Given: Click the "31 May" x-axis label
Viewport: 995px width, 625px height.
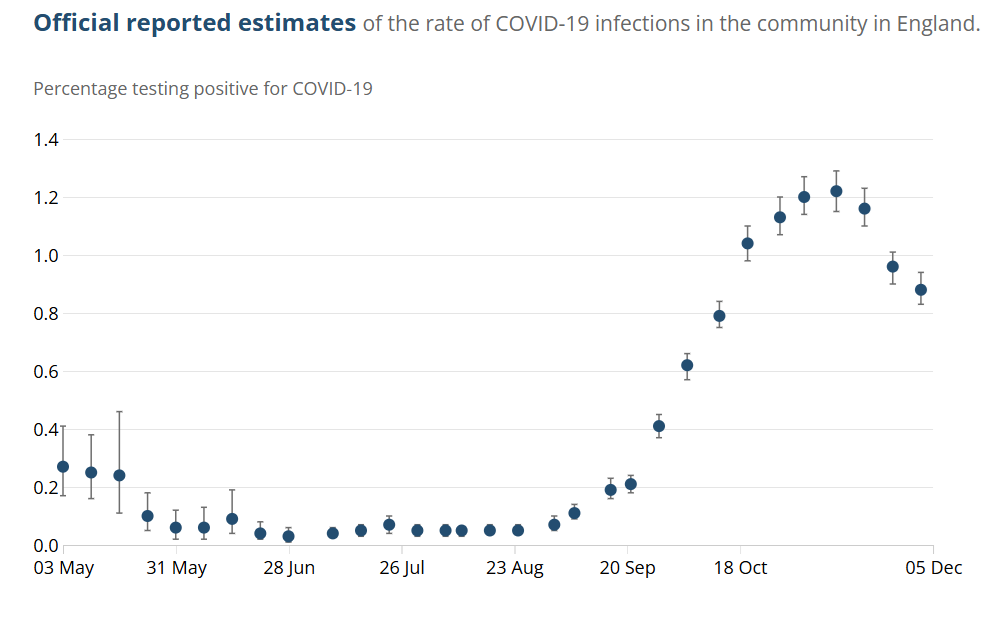Looking at the screenshot, I should 177,568.
